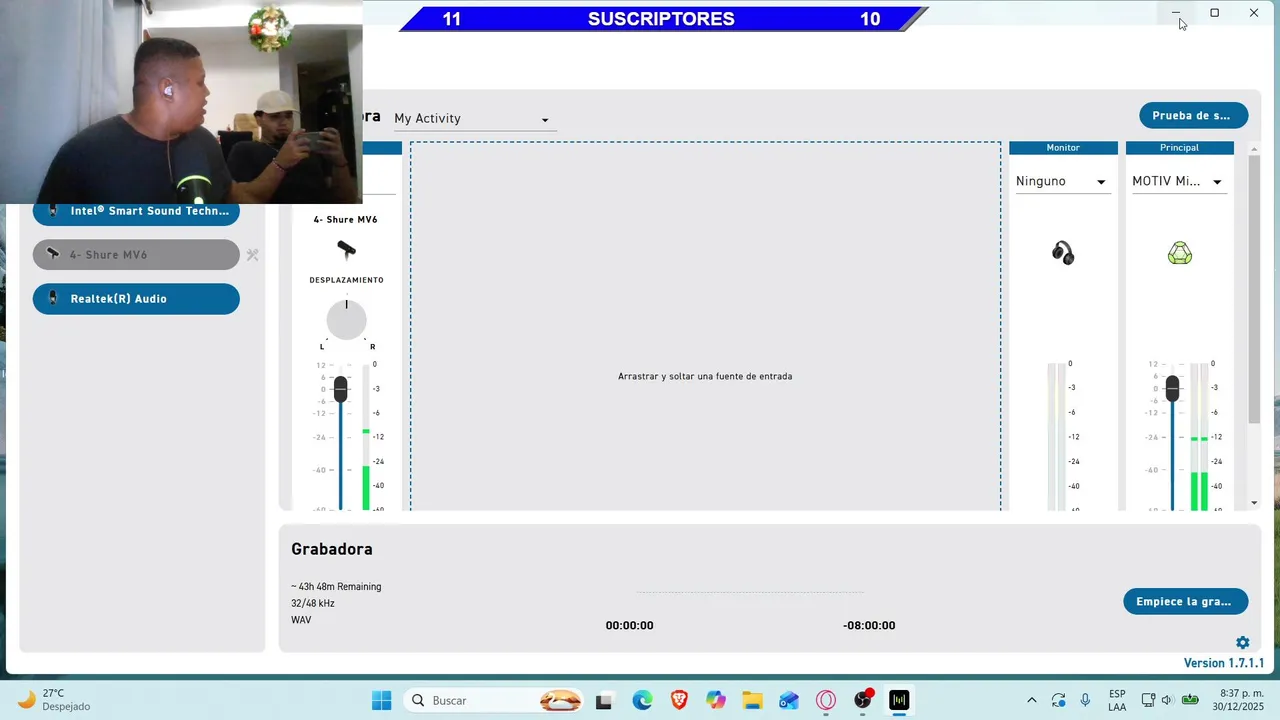Open File Explorer from the taskbar
The image size is (1280, 720).
tap(752, 700)
